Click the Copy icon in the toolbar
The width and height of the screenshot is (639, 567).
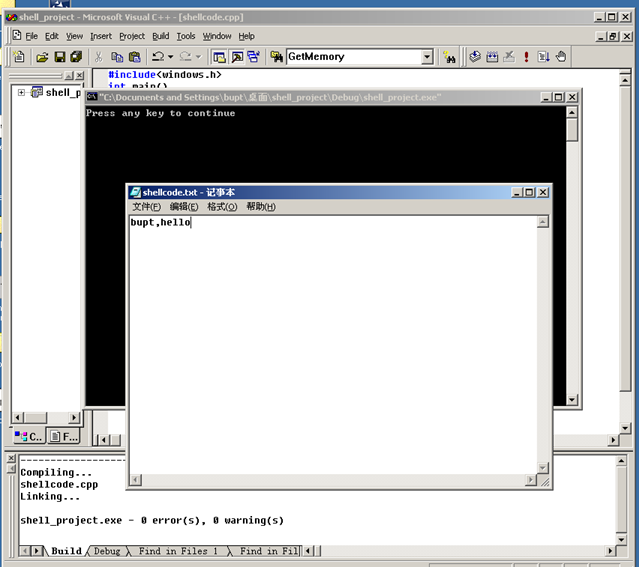(x=117, y=57)
